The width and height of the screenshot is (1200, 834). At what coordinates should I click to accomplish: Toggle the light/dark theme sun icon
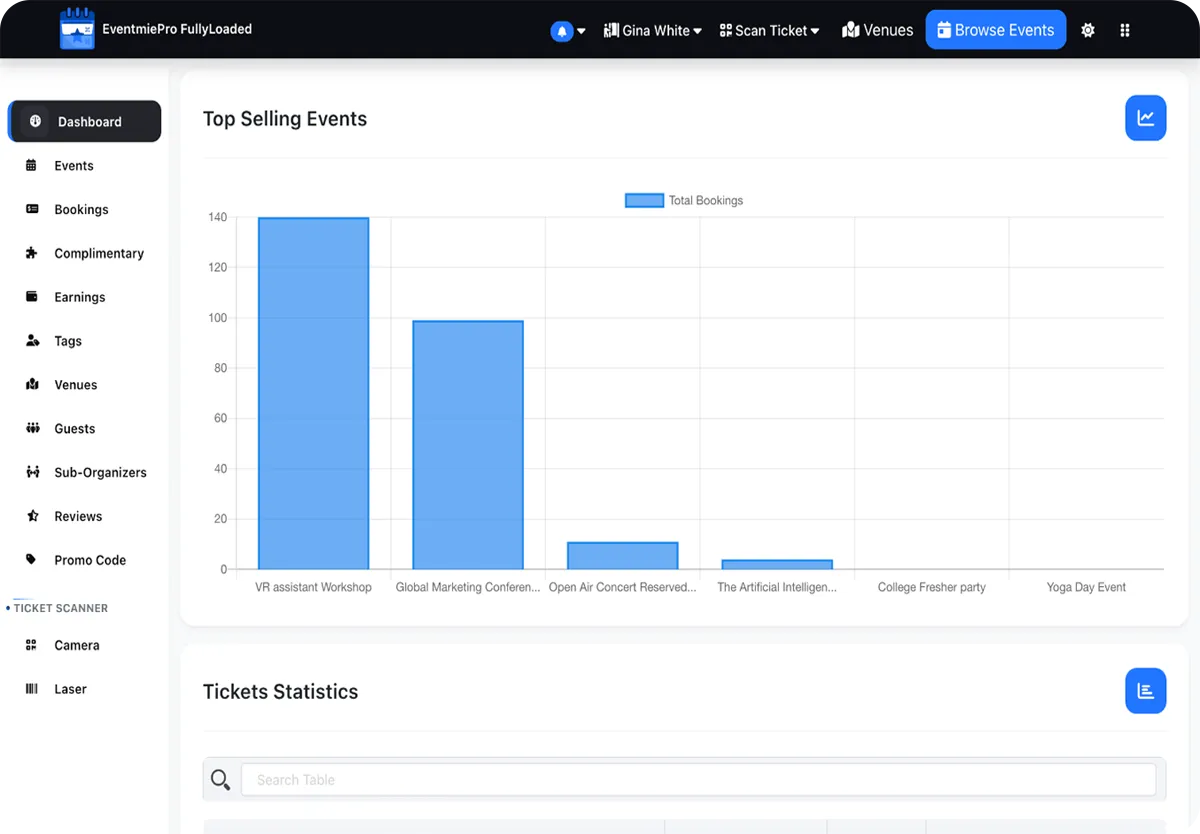1088,31
